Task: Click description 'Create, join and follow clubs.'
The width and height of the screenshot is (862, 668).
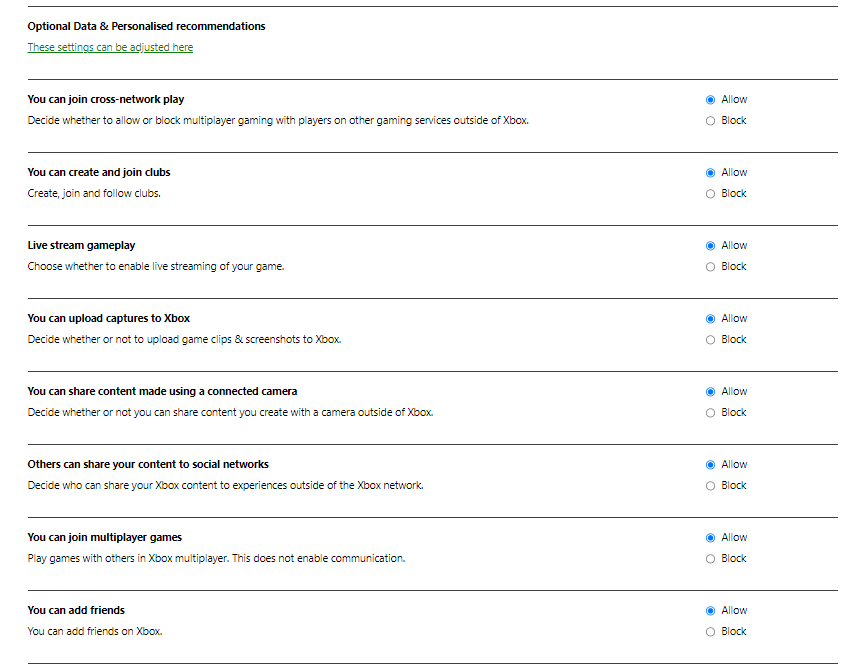Action: 94,194
